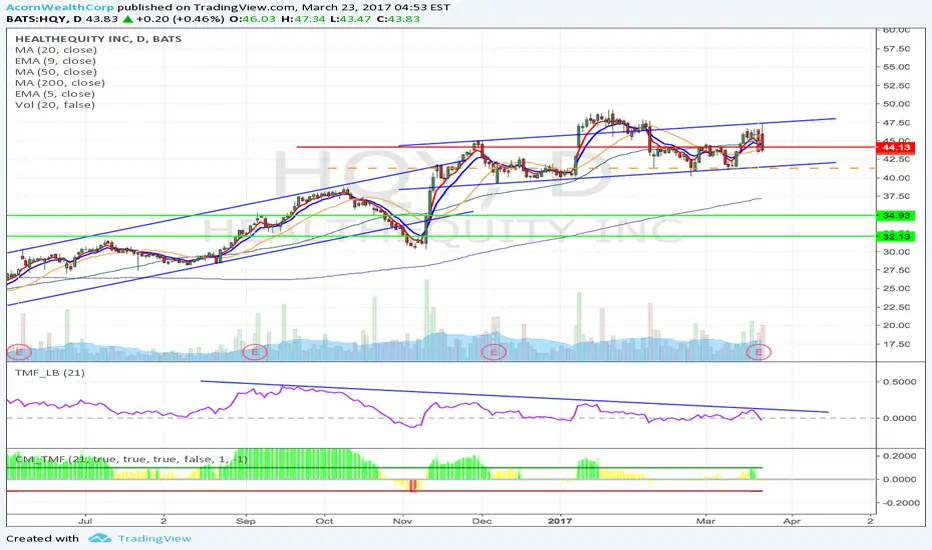
Task: Select the EMA (5, close) indicator label
Action: 55,94
